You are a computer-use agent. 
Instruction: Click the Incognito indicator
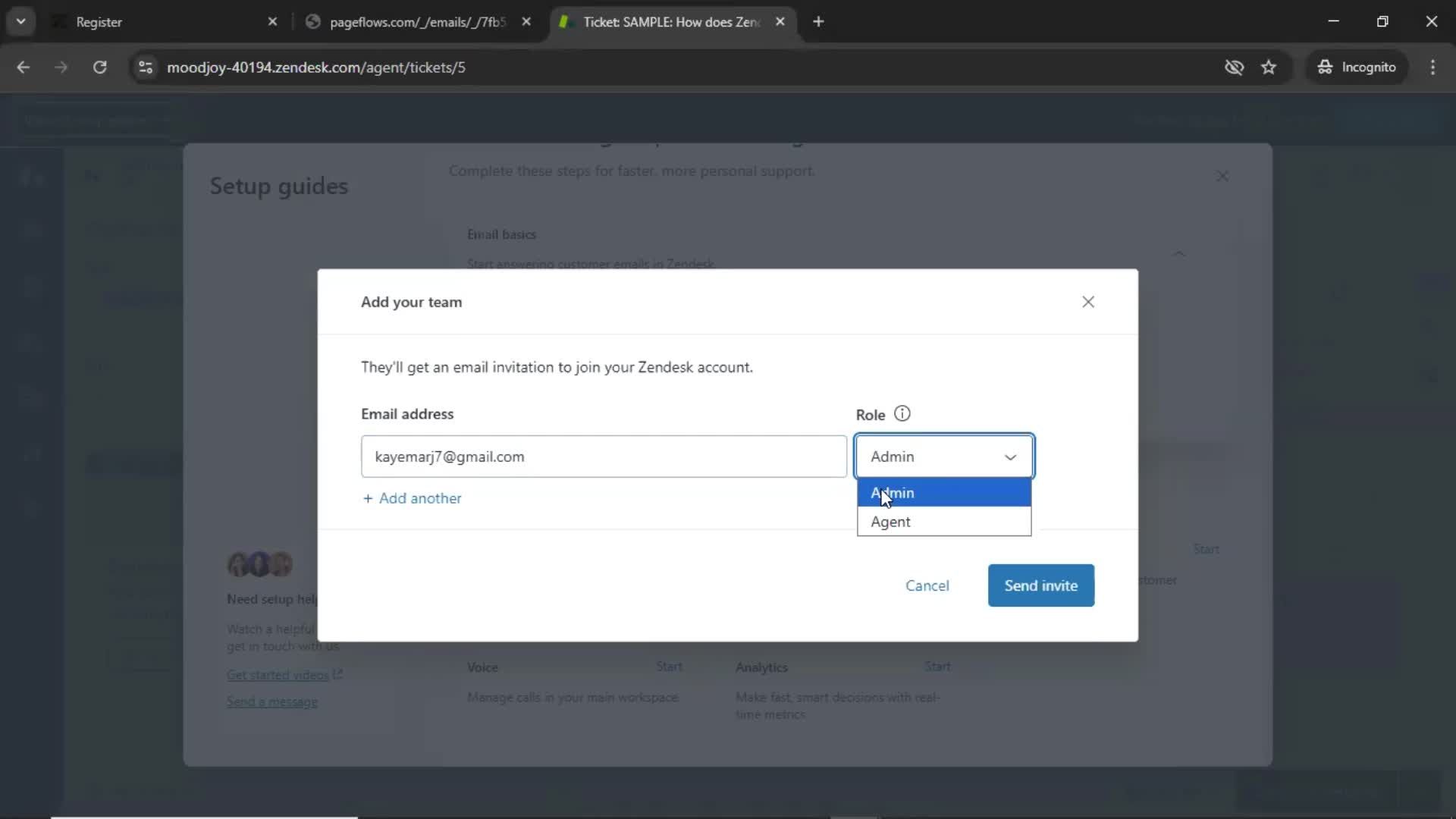1357,67
